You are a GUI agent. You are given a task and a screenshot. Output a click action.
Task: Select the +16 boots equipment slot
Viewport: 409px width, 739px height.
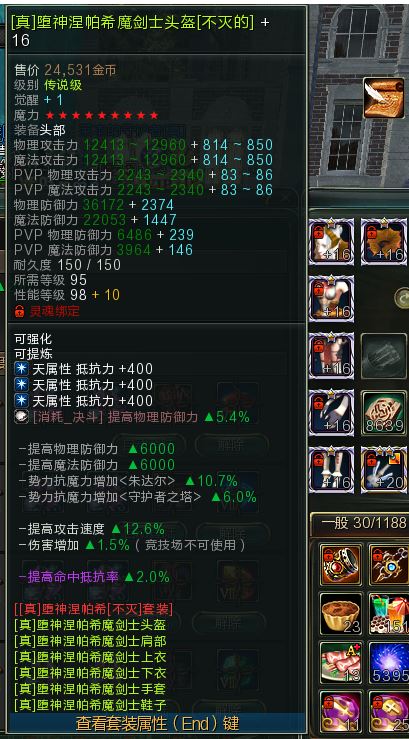pyautogui.click(x=331, y=470)
